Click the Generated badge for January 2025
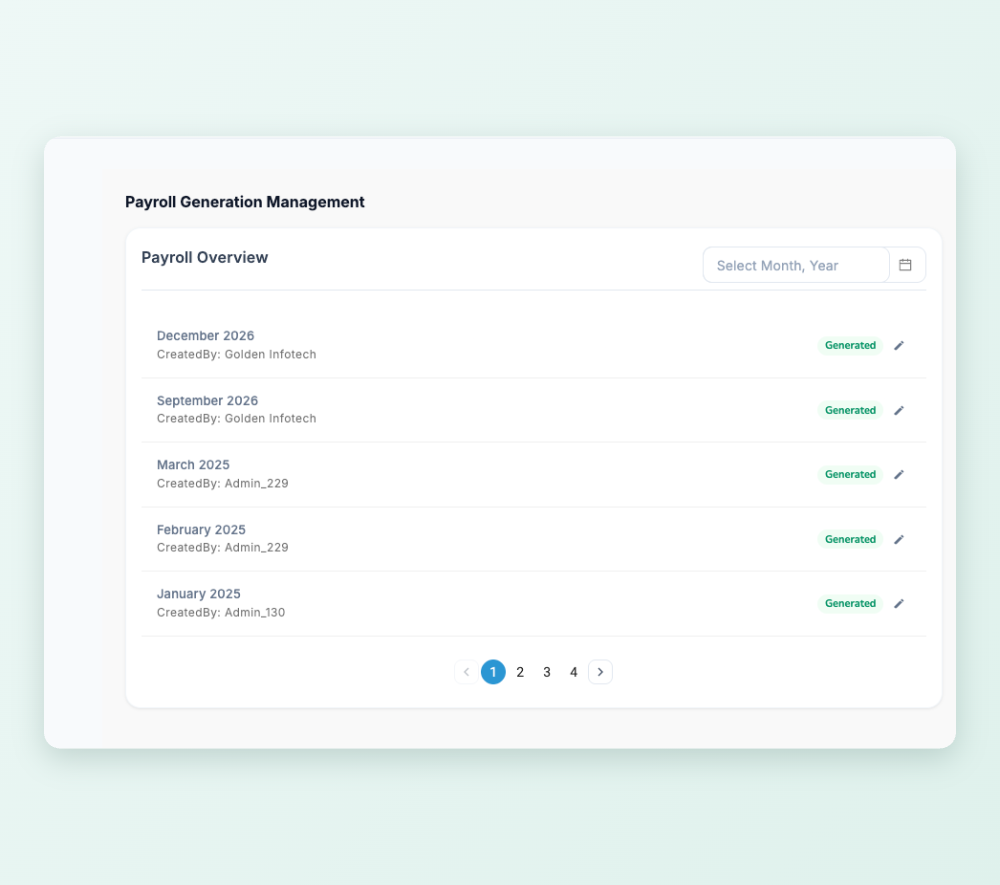1000x885 pixels. (850, 603)
